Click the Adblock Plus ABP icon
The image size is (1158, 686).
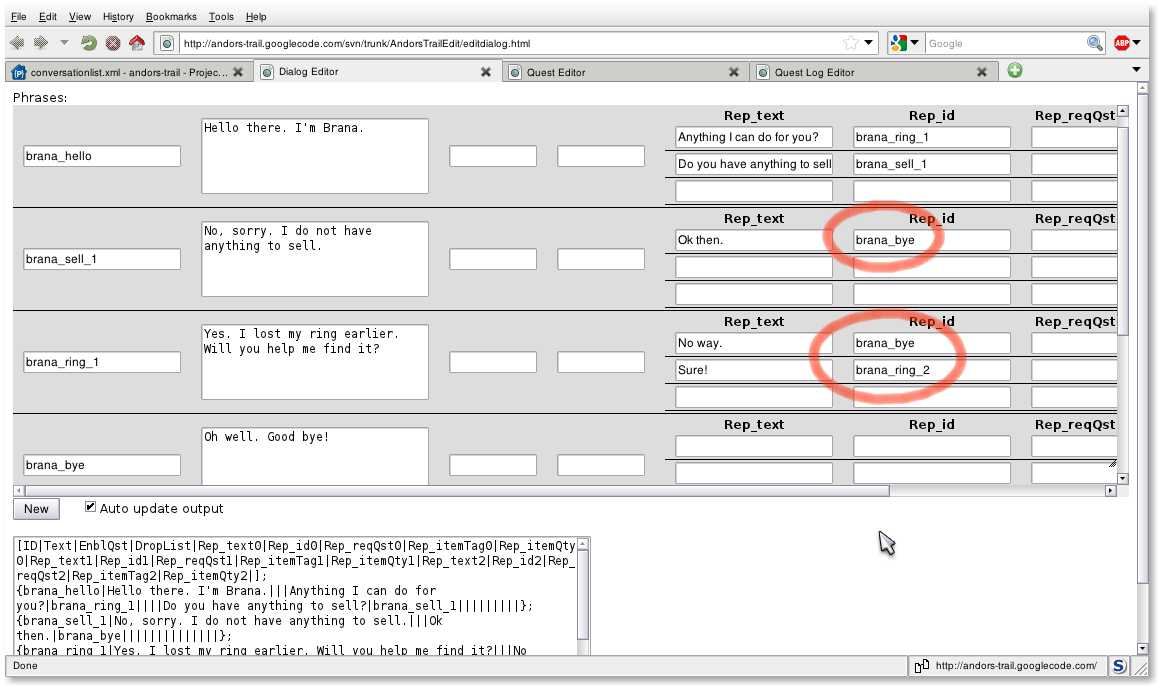(x=1122, y=43)
